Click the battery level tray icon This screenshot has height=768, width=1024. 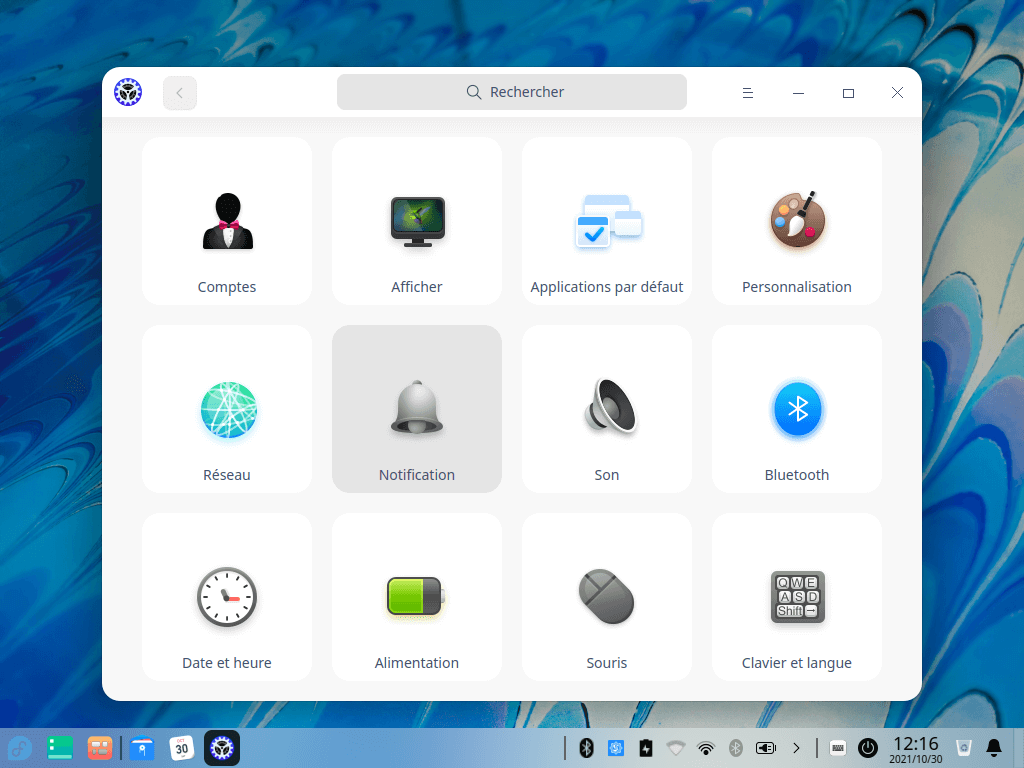coord(766,748)
